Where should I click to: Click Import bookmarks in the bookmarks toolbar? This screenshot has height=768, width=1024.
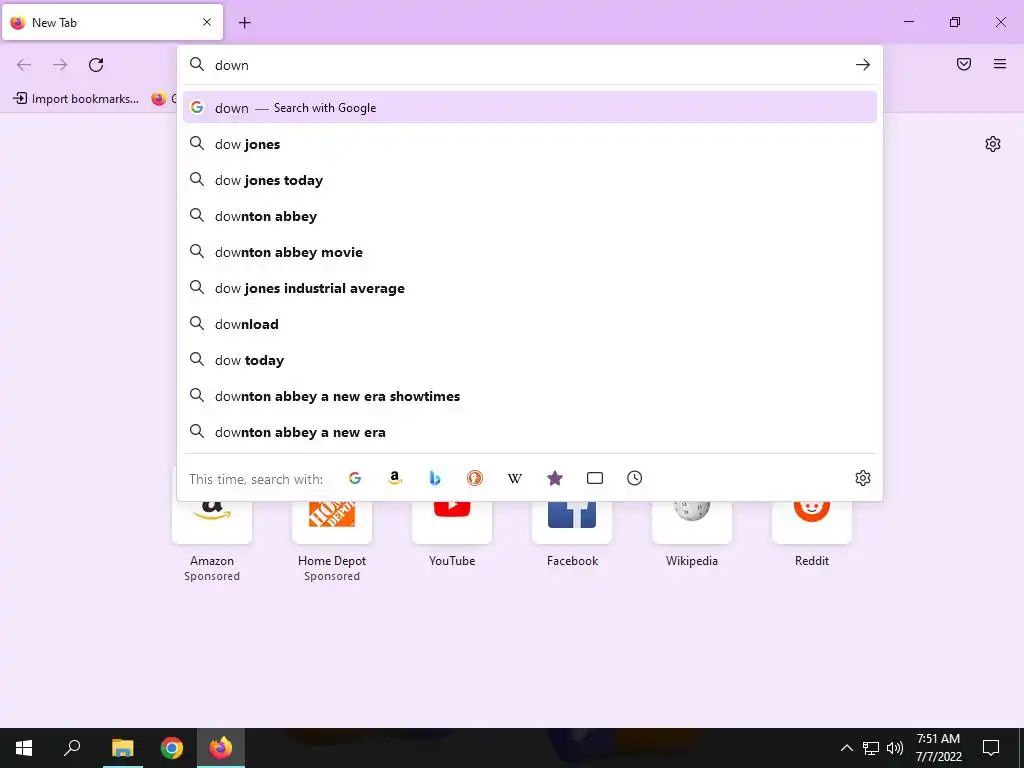click(x=76, y=99)
